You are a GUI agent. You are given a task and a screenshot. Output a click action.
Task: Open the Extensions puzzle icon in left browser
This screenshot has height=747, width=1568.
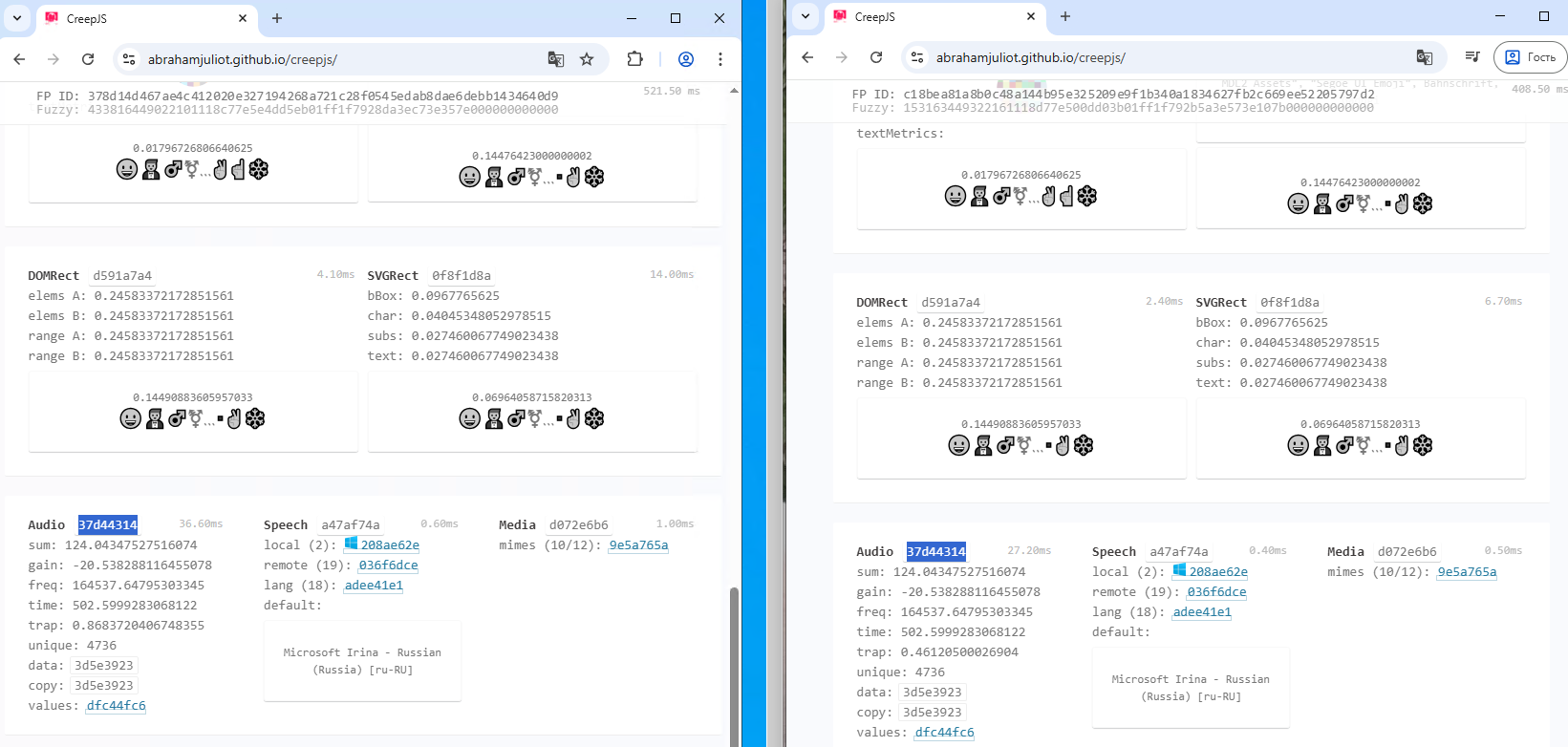[x=634, y=59]
